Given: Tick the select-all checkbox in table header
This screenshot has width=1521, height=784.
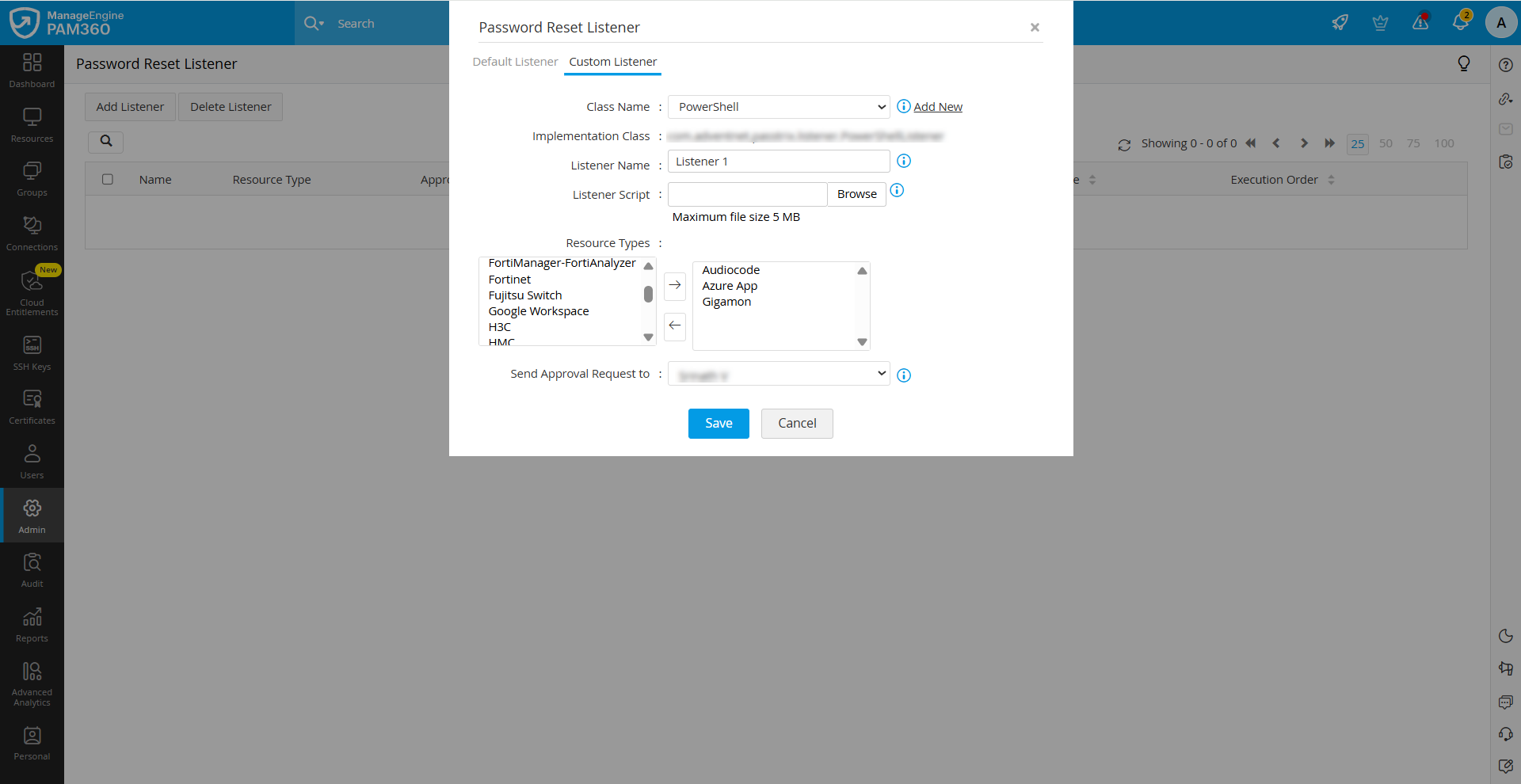Looking at the screenshot, I should click(108, 180).
